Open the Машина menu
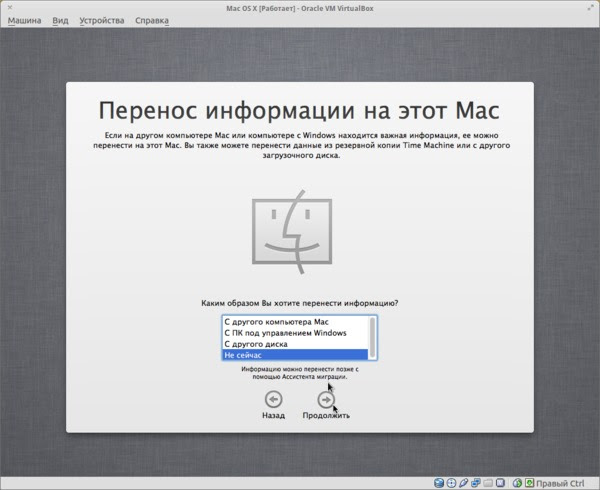The image size is (600, 490). click(24, 21)
